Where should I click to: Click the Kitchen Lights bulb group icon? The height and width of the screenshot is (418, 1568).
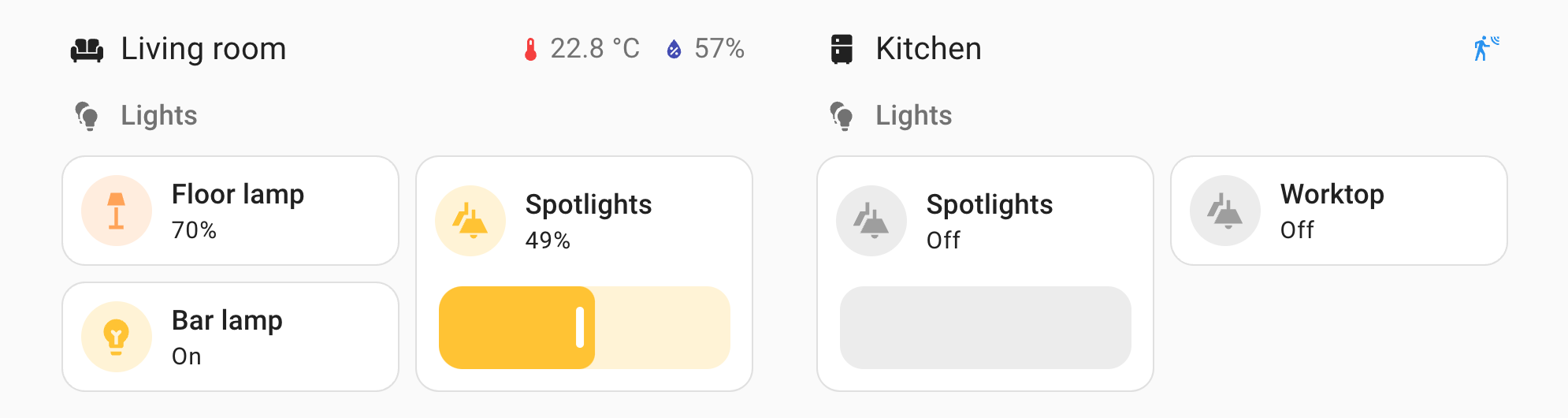point(842,116)
